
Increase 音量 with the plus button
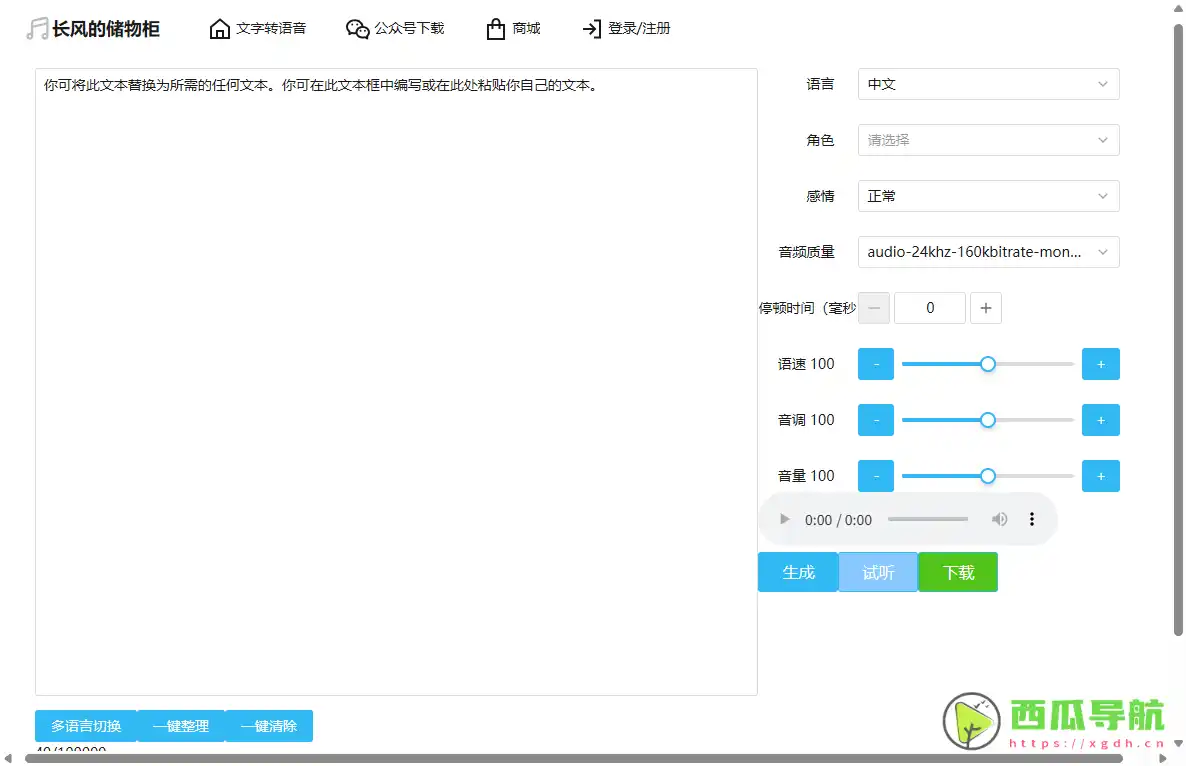pos(1101,476)
